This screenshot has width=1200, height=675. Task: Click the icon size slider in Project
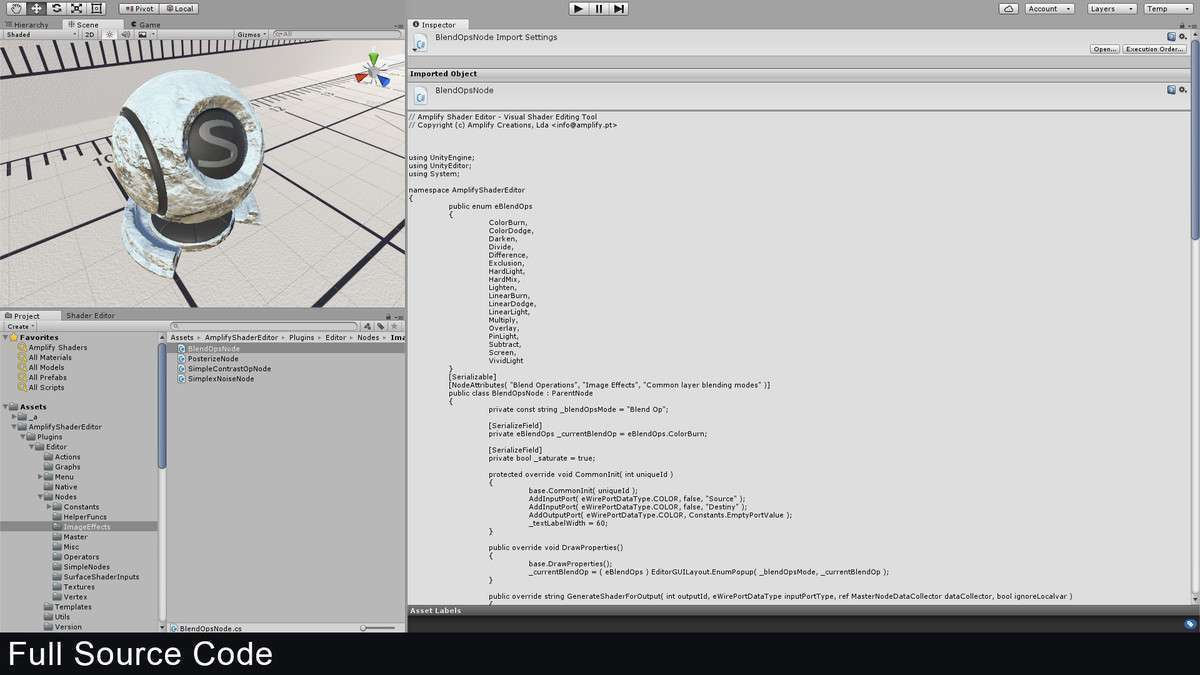(378, 628)
